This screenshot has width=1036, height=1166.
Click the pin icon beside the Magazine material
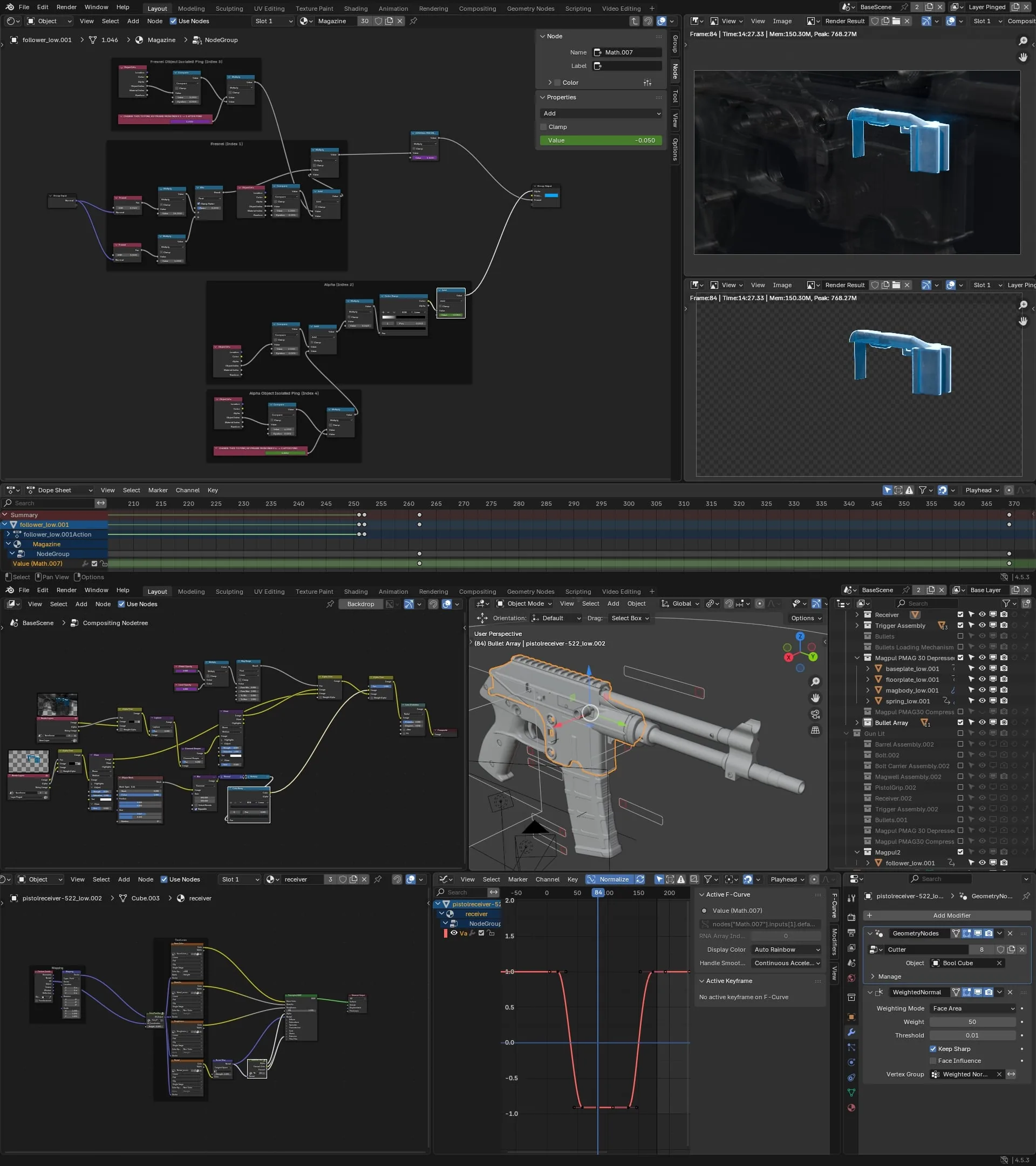pos(413,21)
